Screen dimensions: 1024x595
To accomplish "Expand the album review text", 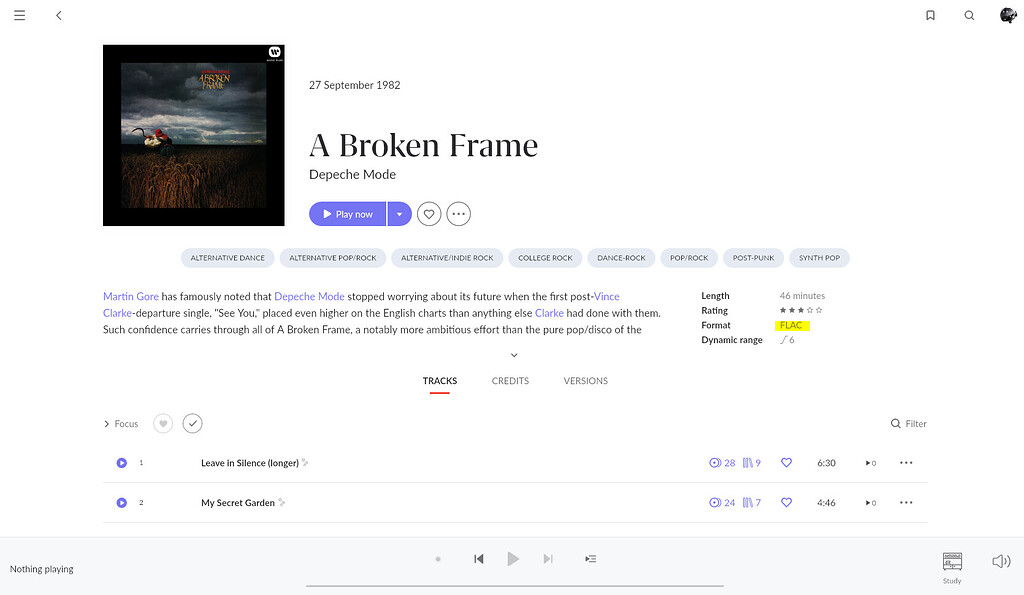I will point(514,355).
